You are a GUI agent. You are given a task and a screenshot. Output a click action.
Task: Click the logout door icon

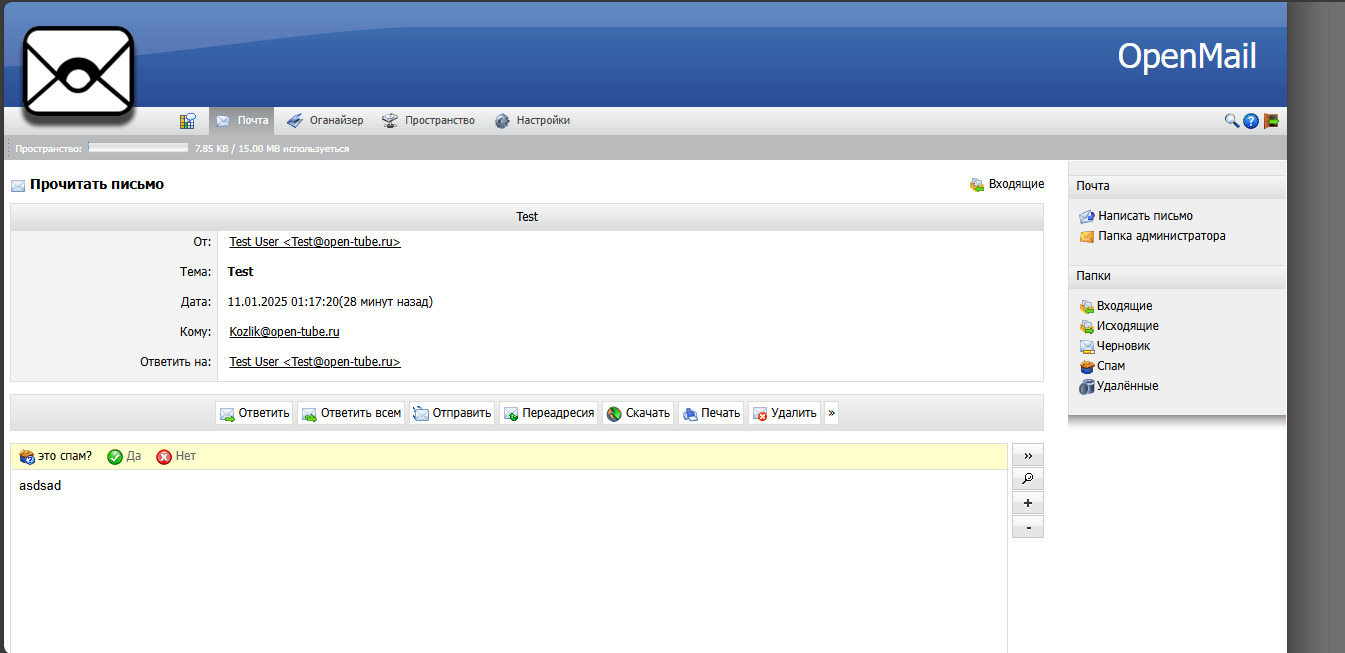click(x=1271, y=121)
